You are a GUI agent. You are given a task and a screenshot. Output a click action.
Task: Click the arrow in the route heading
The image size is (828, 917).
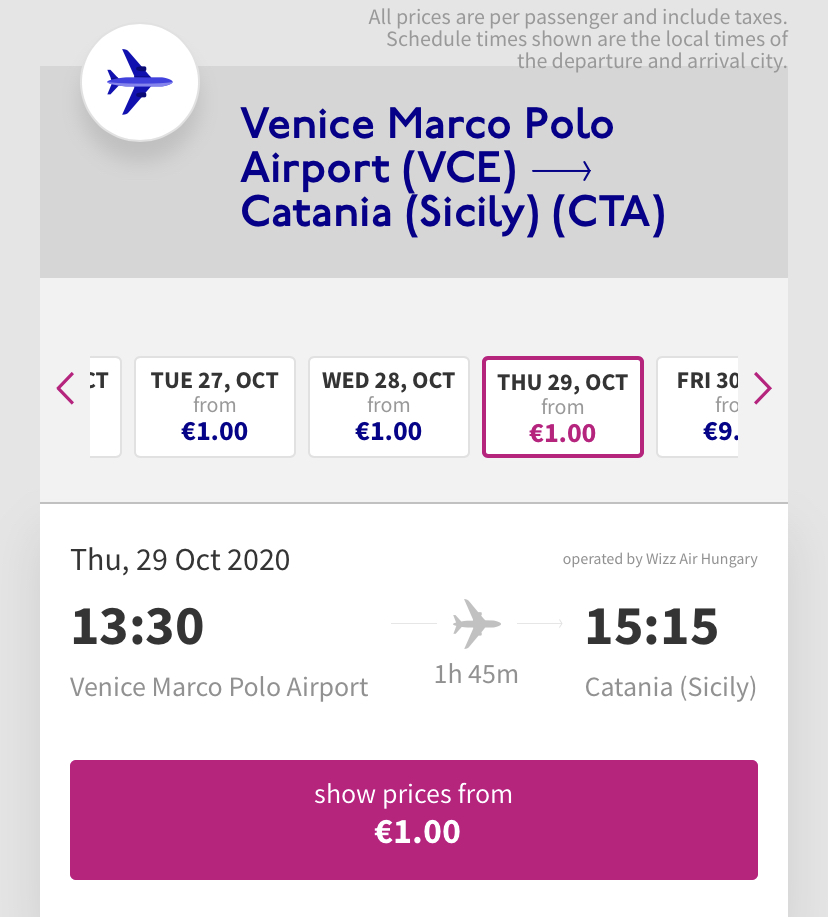pyautogui.click(x=562, y=171)
